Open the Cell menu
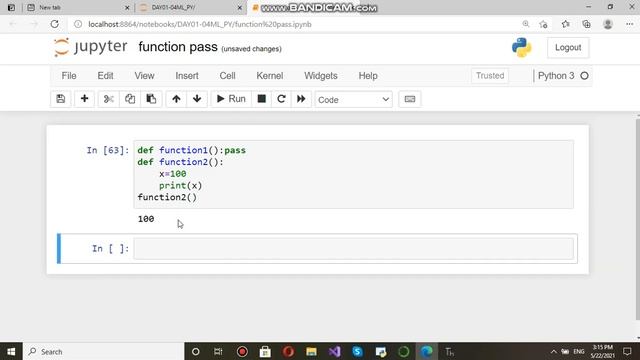The image size is (640, 360). point(227,76)
